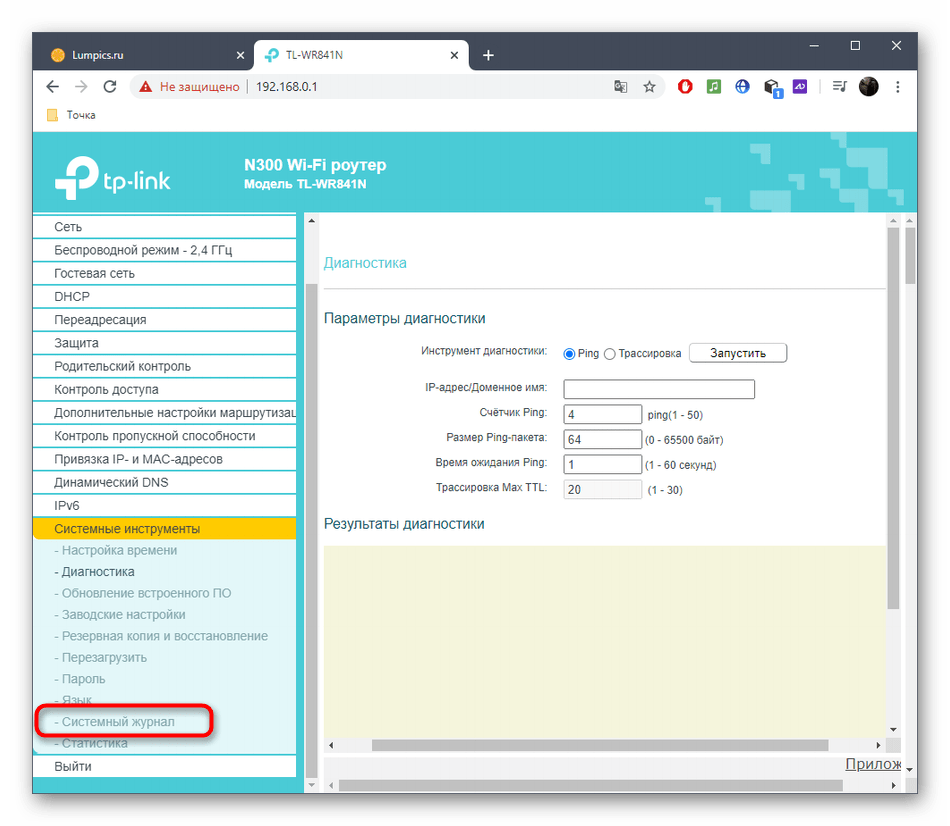950x826 pixels.
Task: Click Выйти to log out
Action: tap(164, 767)
